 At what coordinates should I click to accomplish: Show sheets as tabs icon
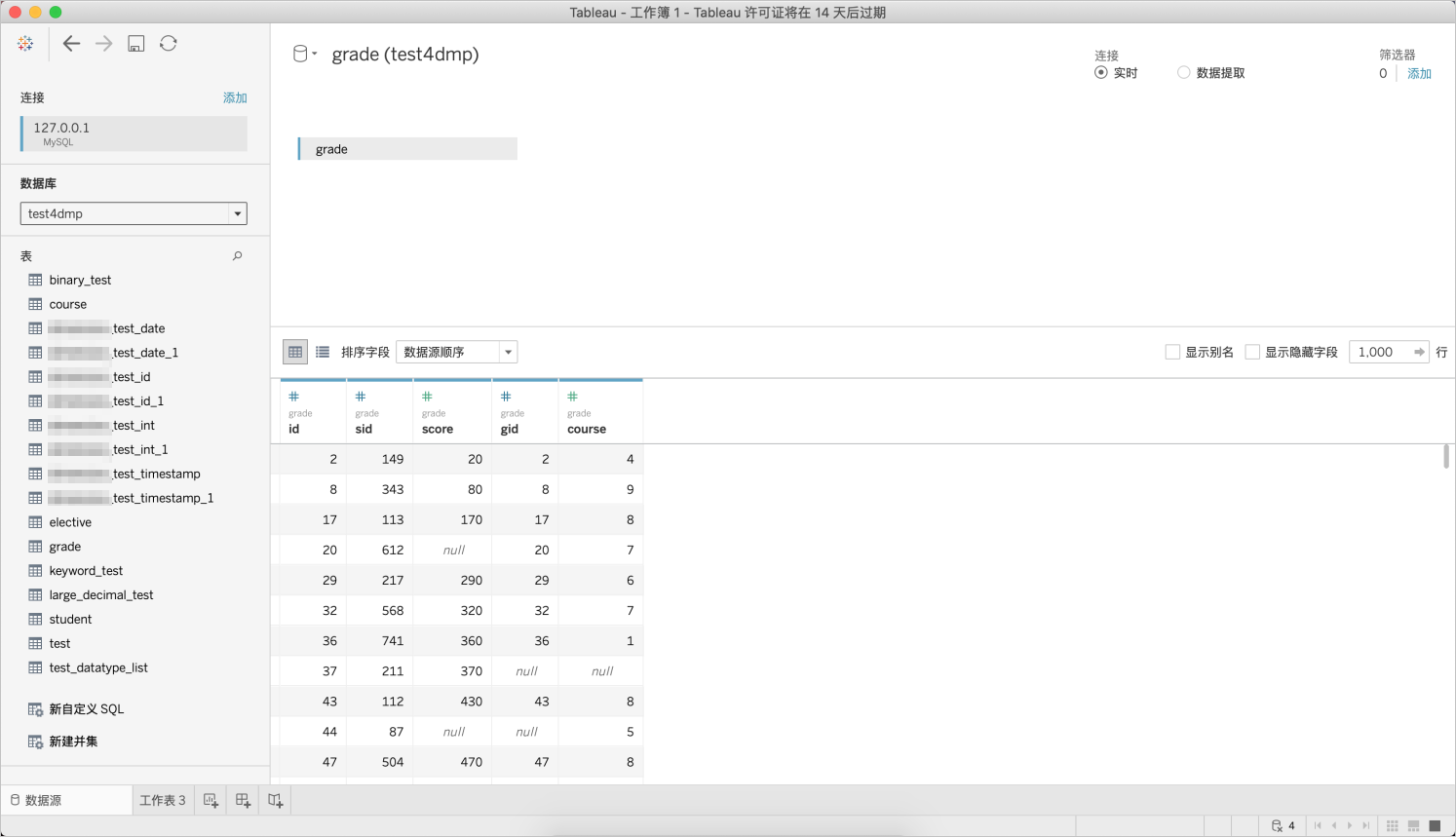point(1435,825)
